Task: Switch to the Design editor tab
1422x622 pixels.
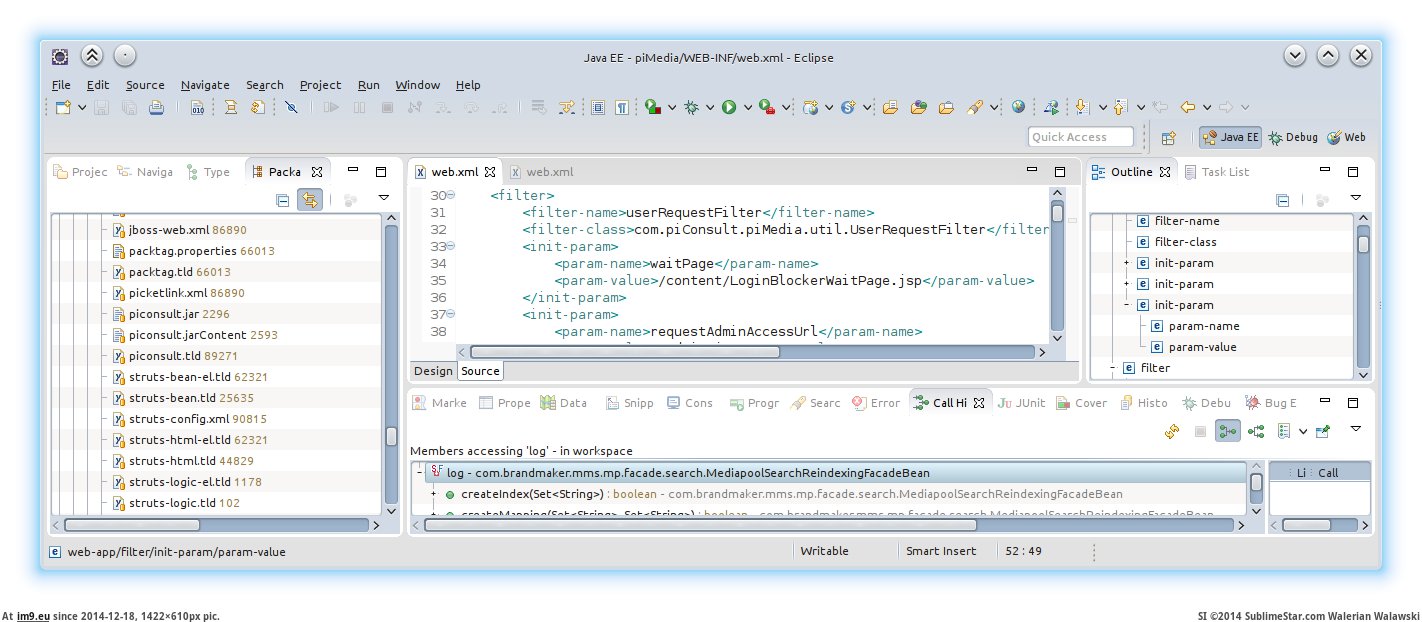Action: coord(433,371)
